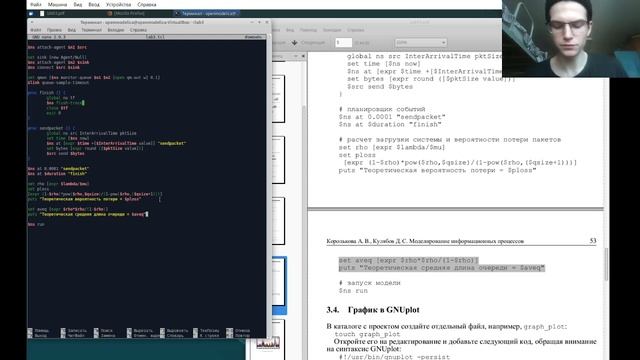
Task: Click the nano Выровнять shortcut at the bottom
Action: click(174, 331)
